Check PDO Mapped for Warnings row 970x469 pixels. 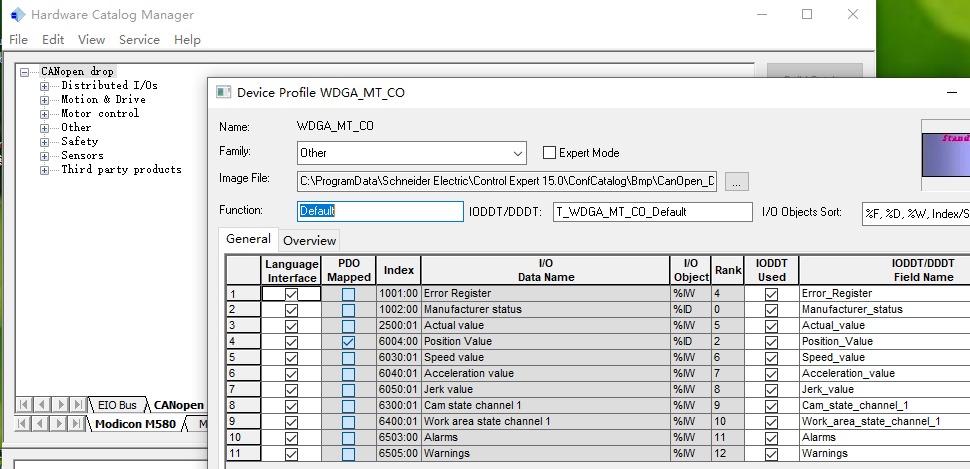point(348,454)
